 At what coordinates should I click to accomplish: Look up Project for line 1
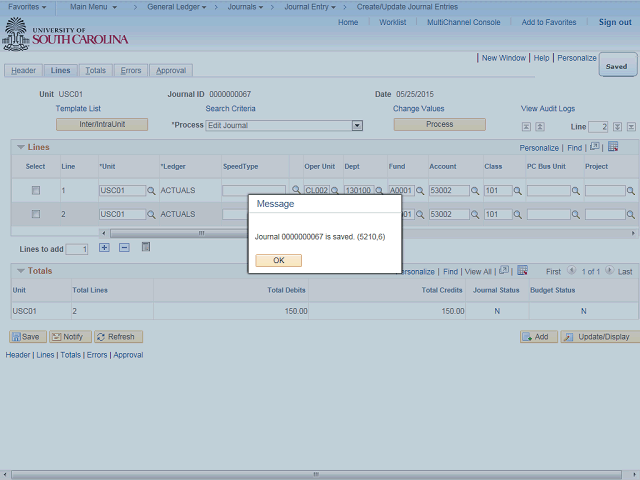click(631, 191)
